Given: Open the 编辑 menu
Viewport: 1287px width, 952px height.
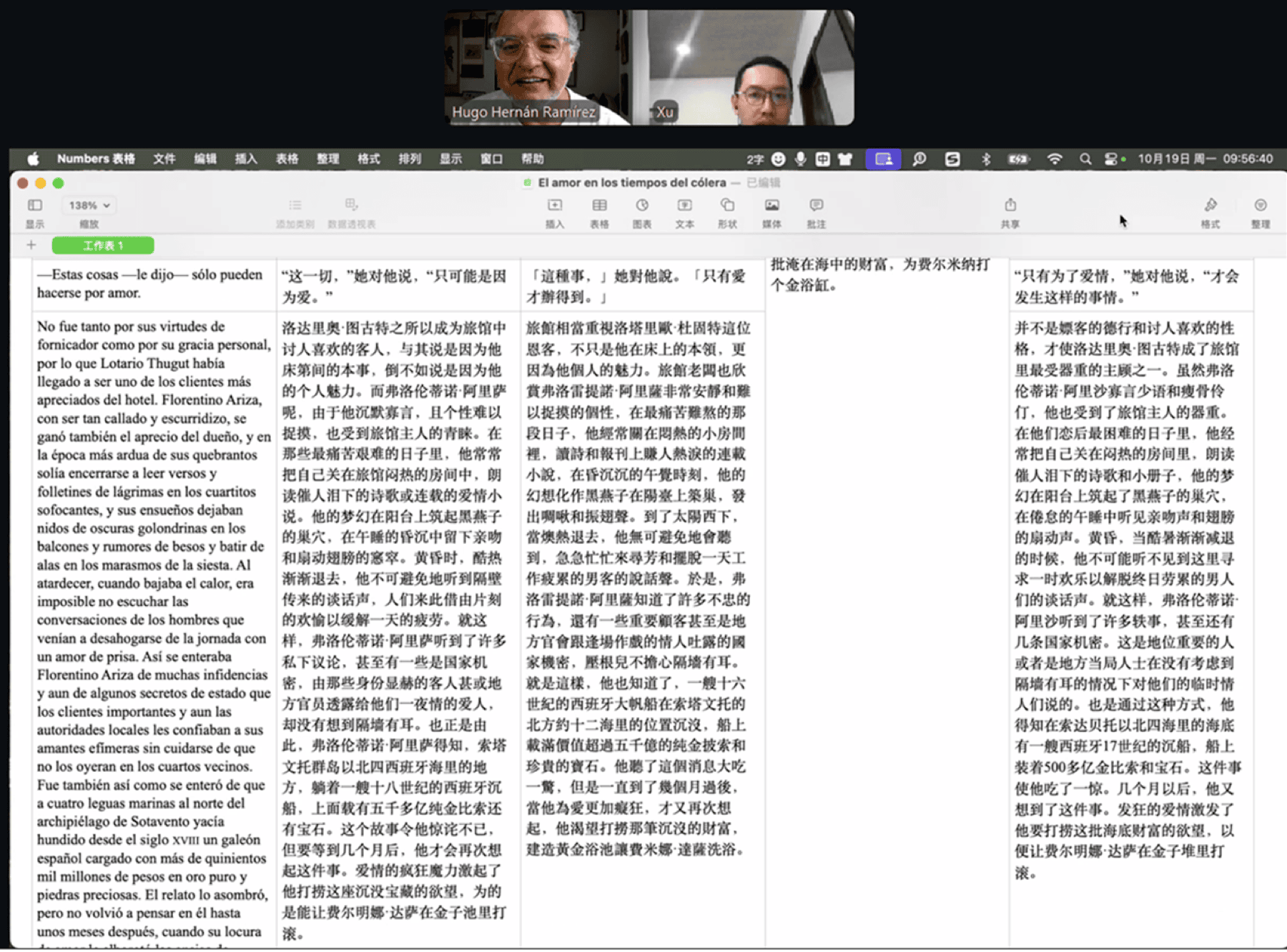Looking at the screenshot, I should pos(205,159).
